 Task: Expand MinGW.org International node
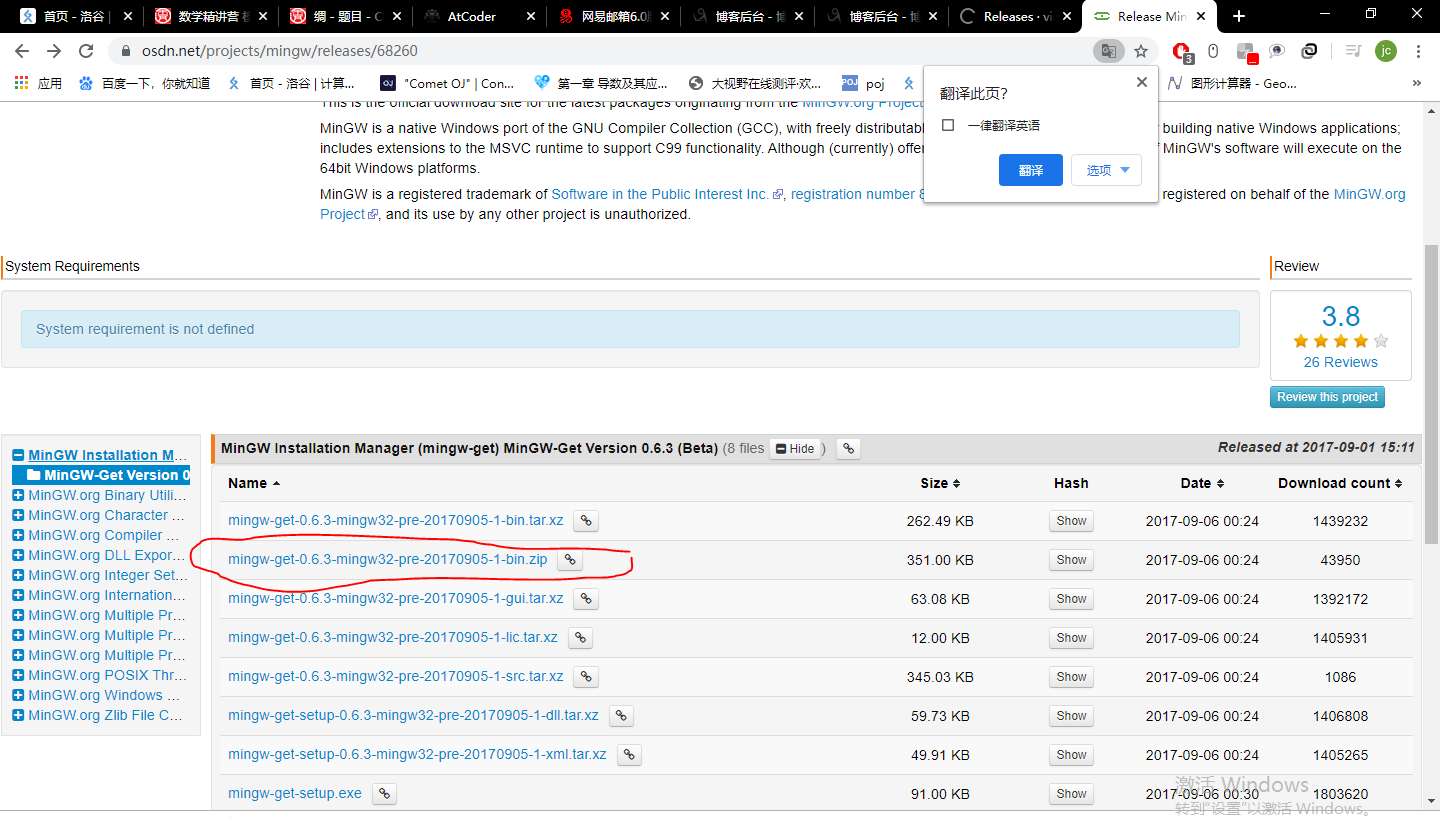[18, 595]
